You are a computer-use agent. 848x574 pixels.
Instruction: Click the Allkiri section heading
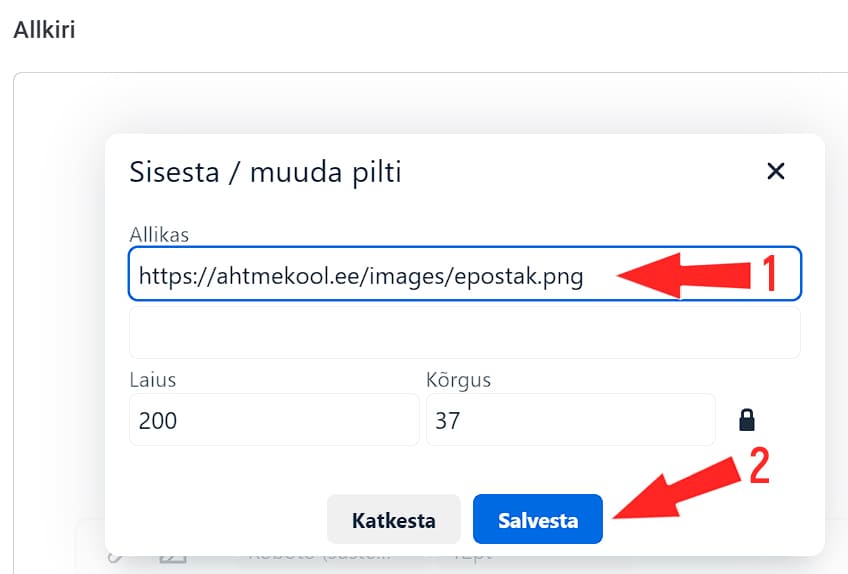[44, 29]
